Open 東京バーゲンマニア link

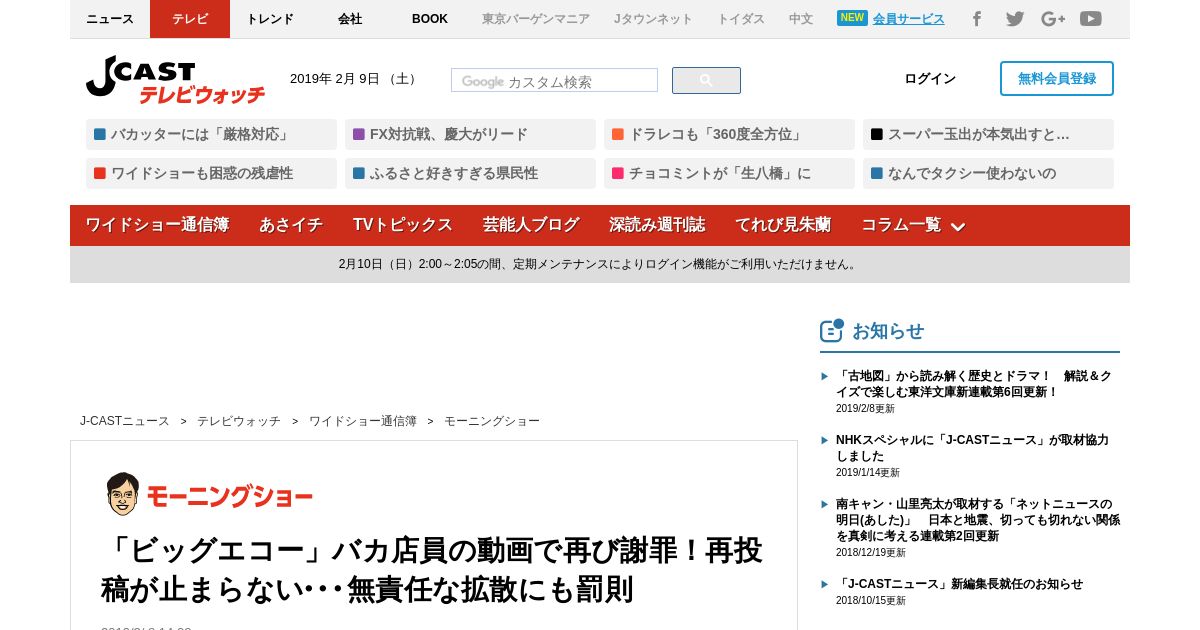[x=536, y=19]
